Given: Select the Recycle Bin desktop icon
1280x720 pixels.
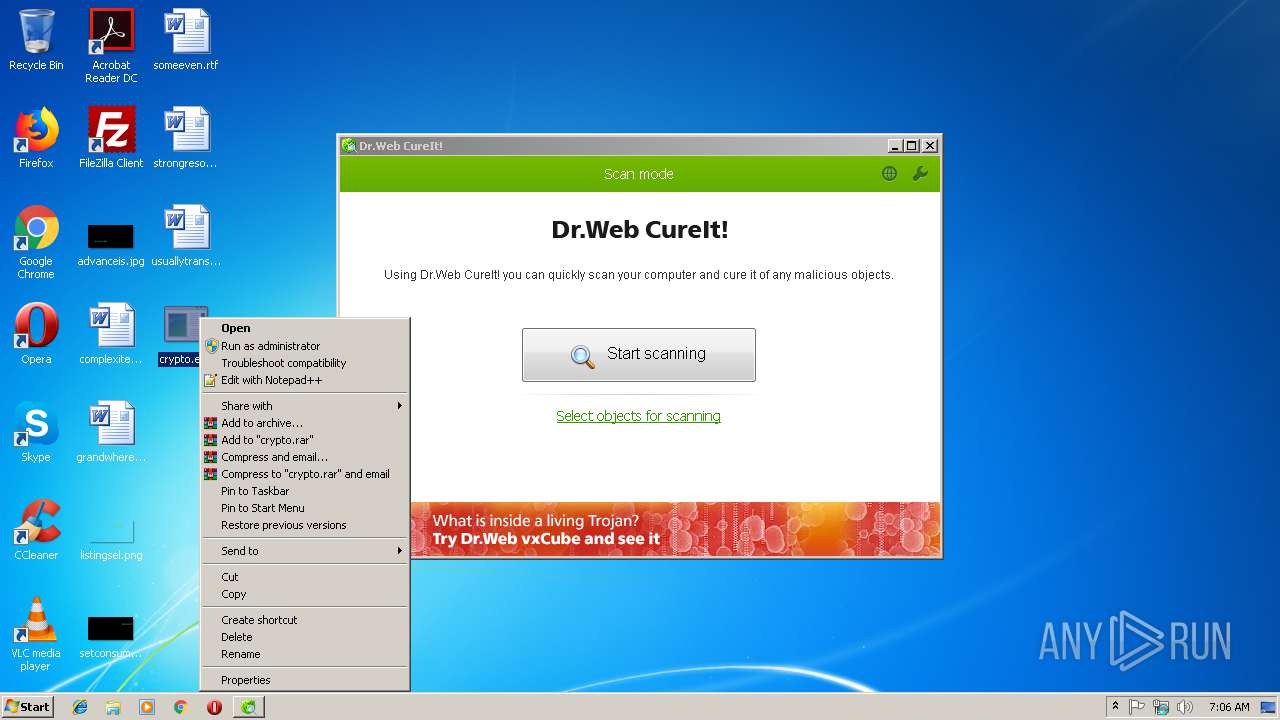Looking at the screenshot, I should point(36,40).
